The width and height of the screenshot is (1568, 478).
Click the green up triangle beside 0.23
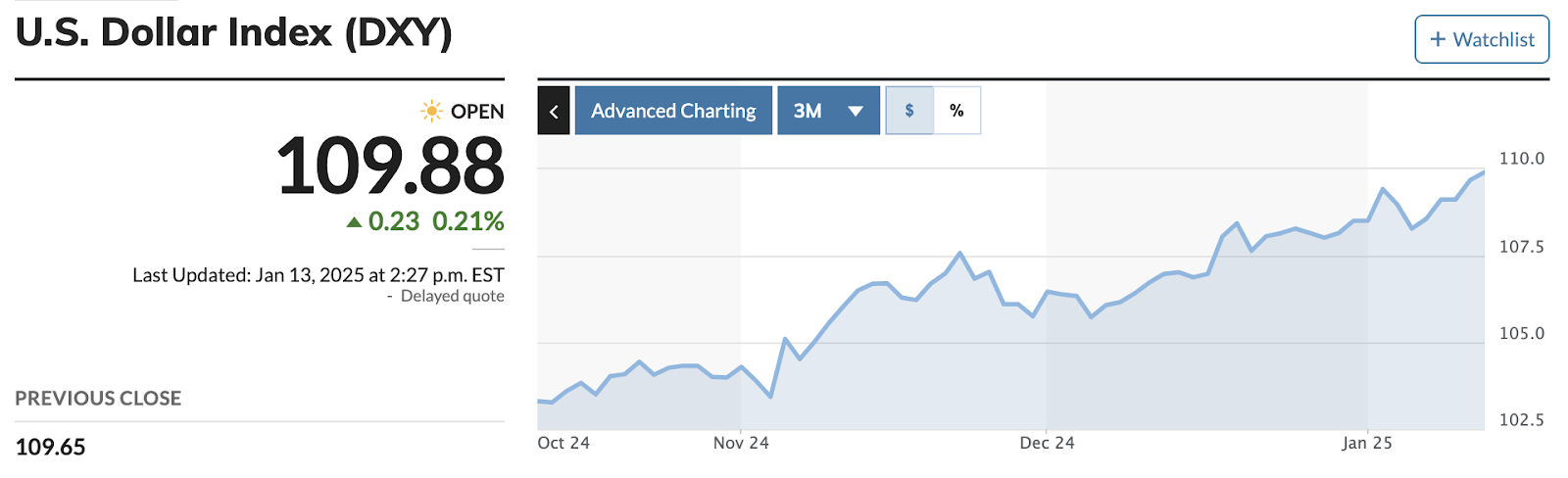[x=354, y=222]
